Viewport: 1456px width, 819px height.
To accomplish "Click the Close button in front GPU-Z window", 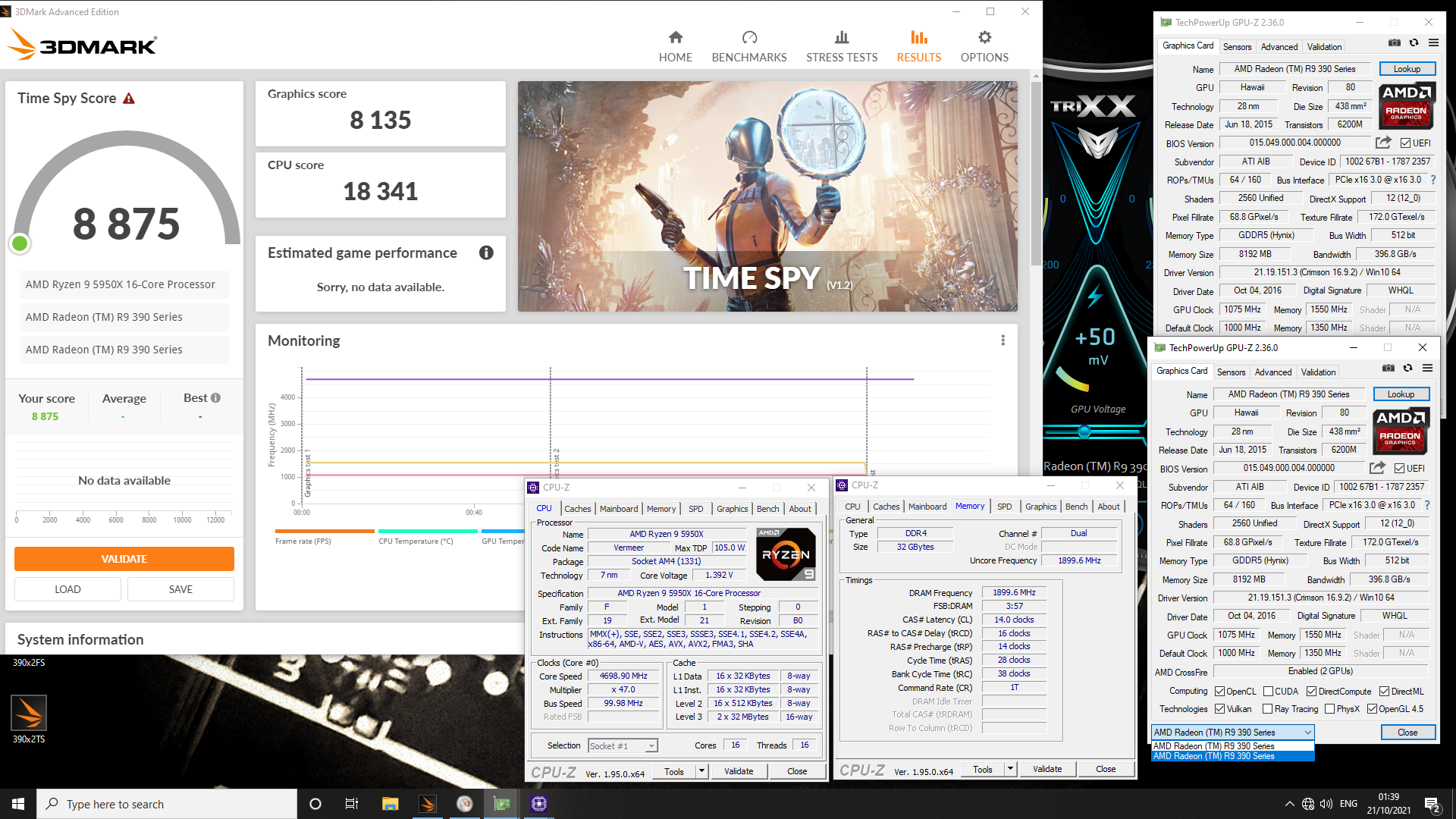I will pyautogui.click(x=1407, y=733).
